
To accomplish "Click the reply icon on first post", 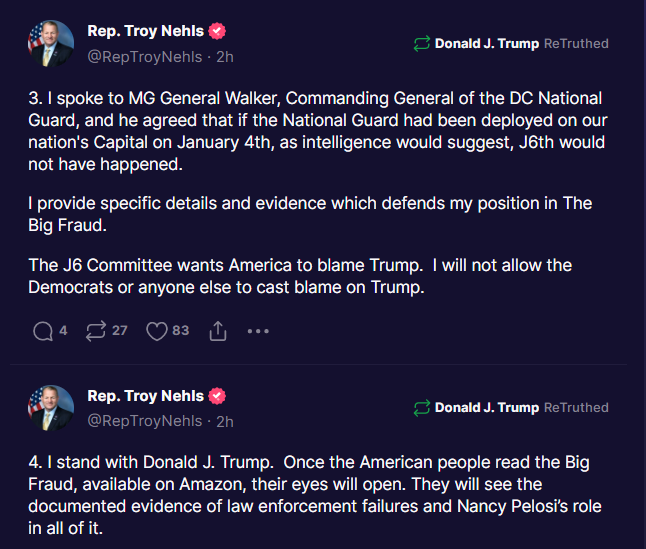I will [43, 331].
